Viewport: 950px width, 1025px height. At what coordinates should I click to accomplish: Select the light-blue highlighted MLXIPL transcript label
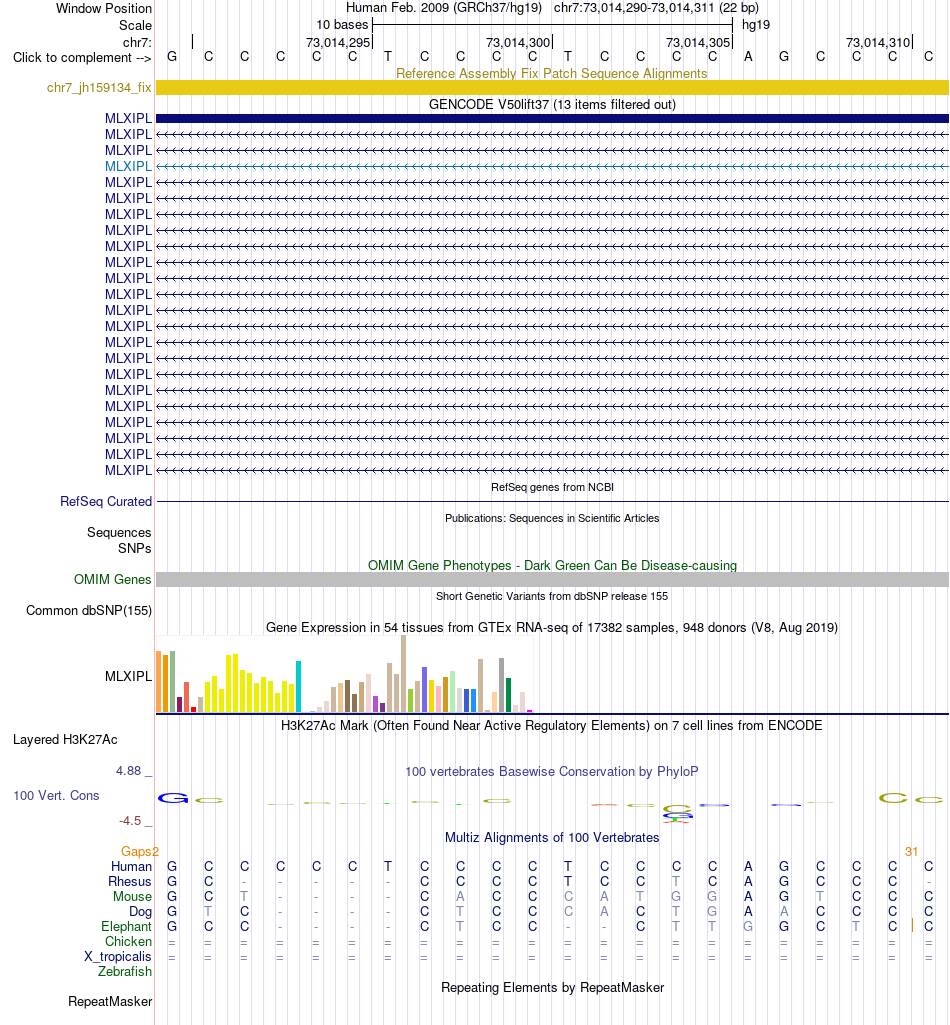[x=128, y=166]
